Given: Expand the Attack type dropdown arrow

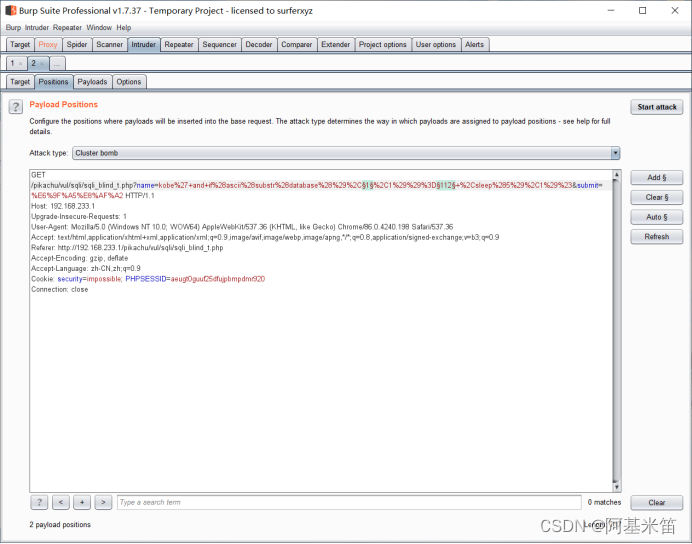Looking at the screenshot, I should 615,153.
